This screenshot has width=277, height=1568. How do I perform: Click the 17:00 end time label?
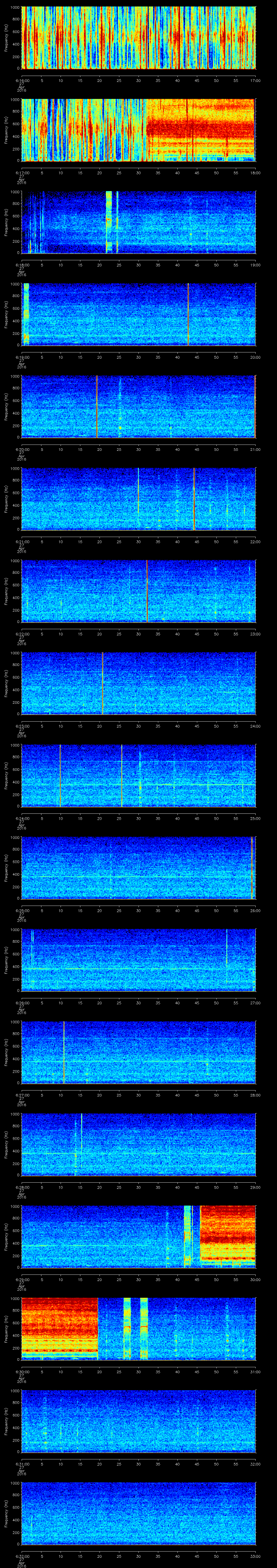click(255, 80)
